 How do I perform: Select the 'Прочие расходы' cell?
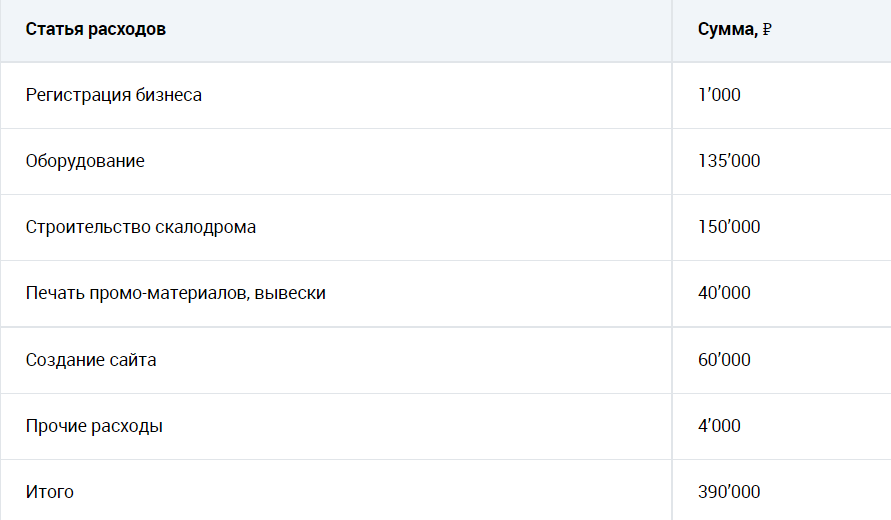tap(94, 426)
